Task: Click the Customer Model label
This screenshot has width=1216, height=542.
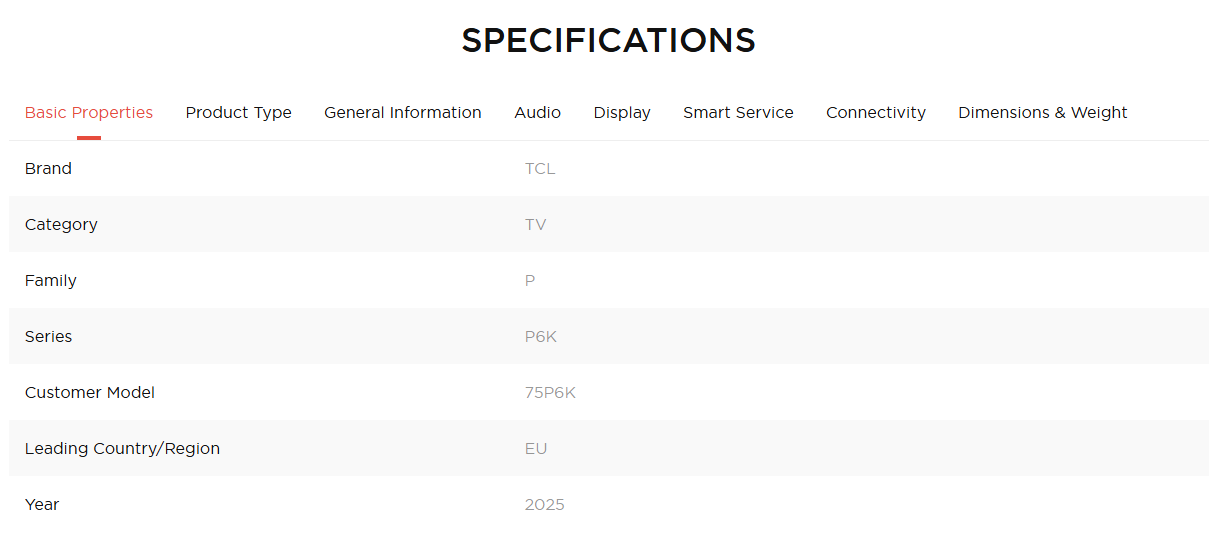Action: tap(90, 393)
